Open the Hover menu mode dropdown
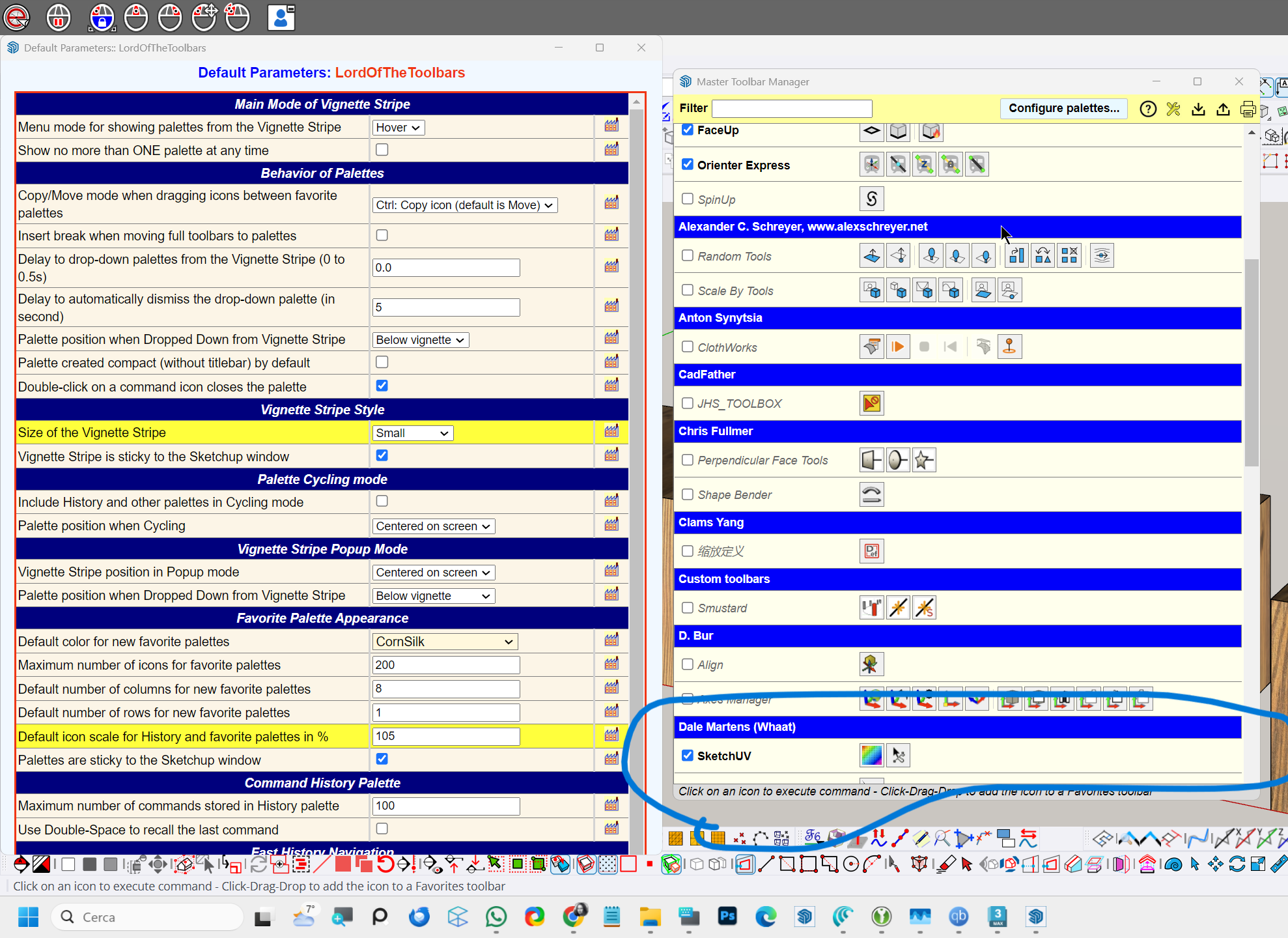This screenshot has height=938, width=1288. (399, 128)
